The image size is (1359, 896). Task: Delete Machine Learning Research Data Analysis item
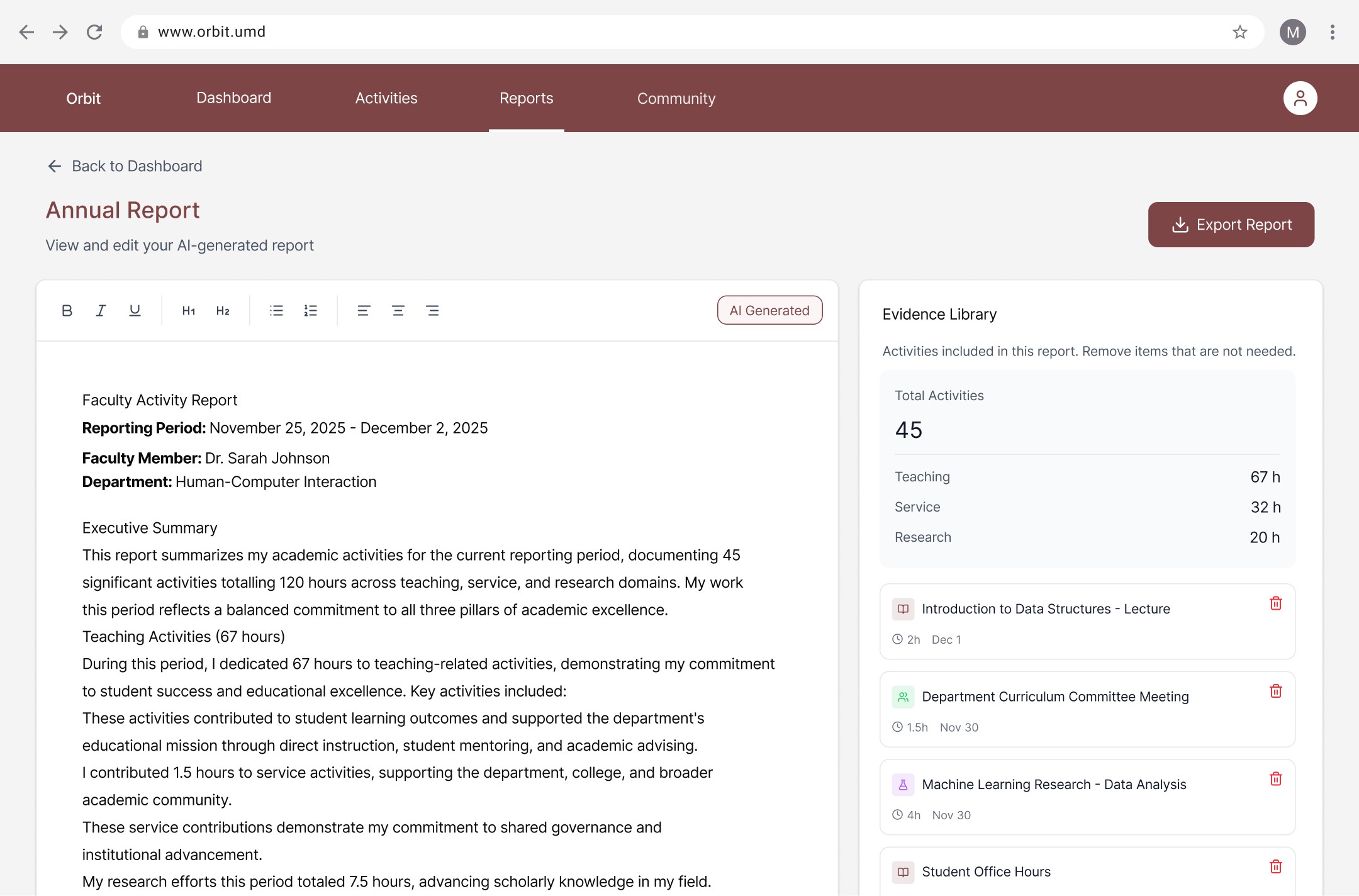point(1275,779)
